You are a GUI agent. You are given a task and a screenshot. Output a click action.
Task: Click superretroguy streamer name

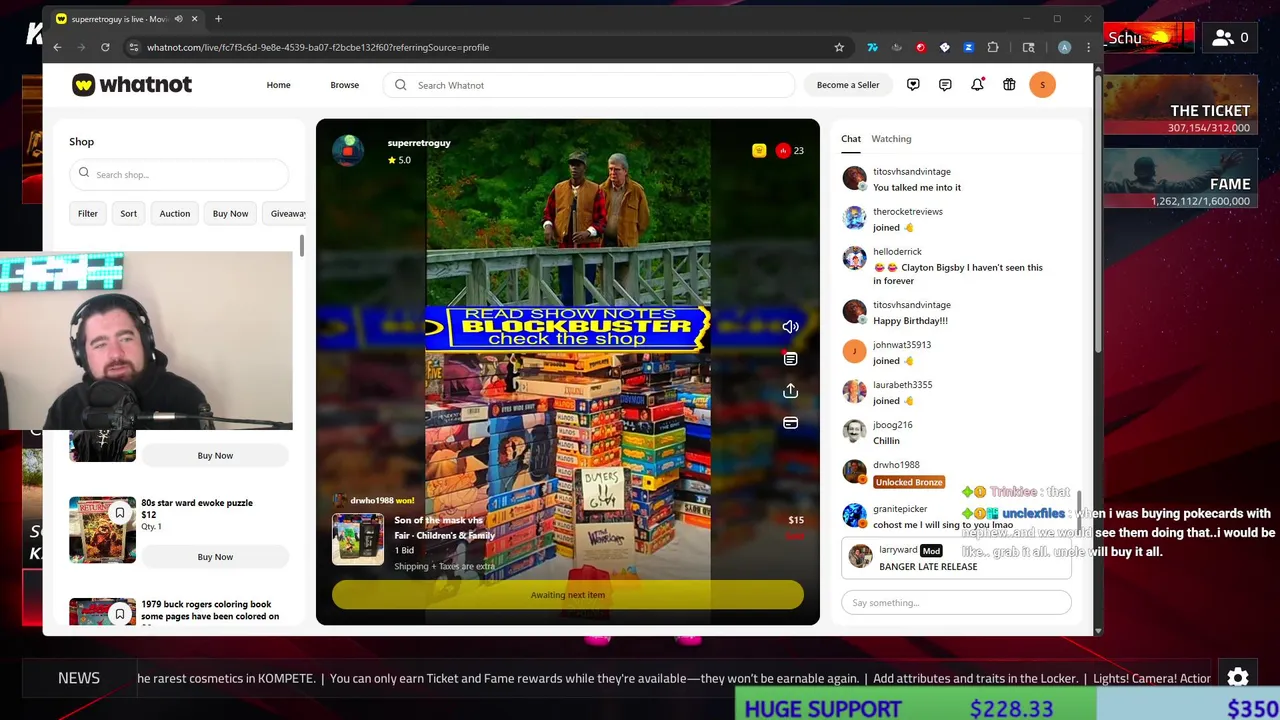[419, 143]
